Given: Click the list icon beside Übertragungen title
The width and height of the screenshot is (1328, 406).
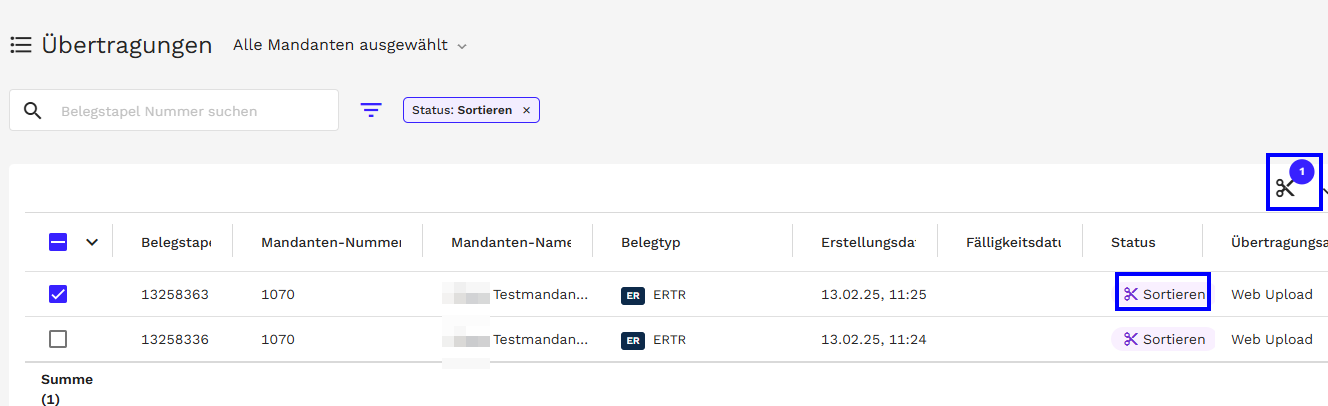Looking at the screenshot, I should 21,45.
